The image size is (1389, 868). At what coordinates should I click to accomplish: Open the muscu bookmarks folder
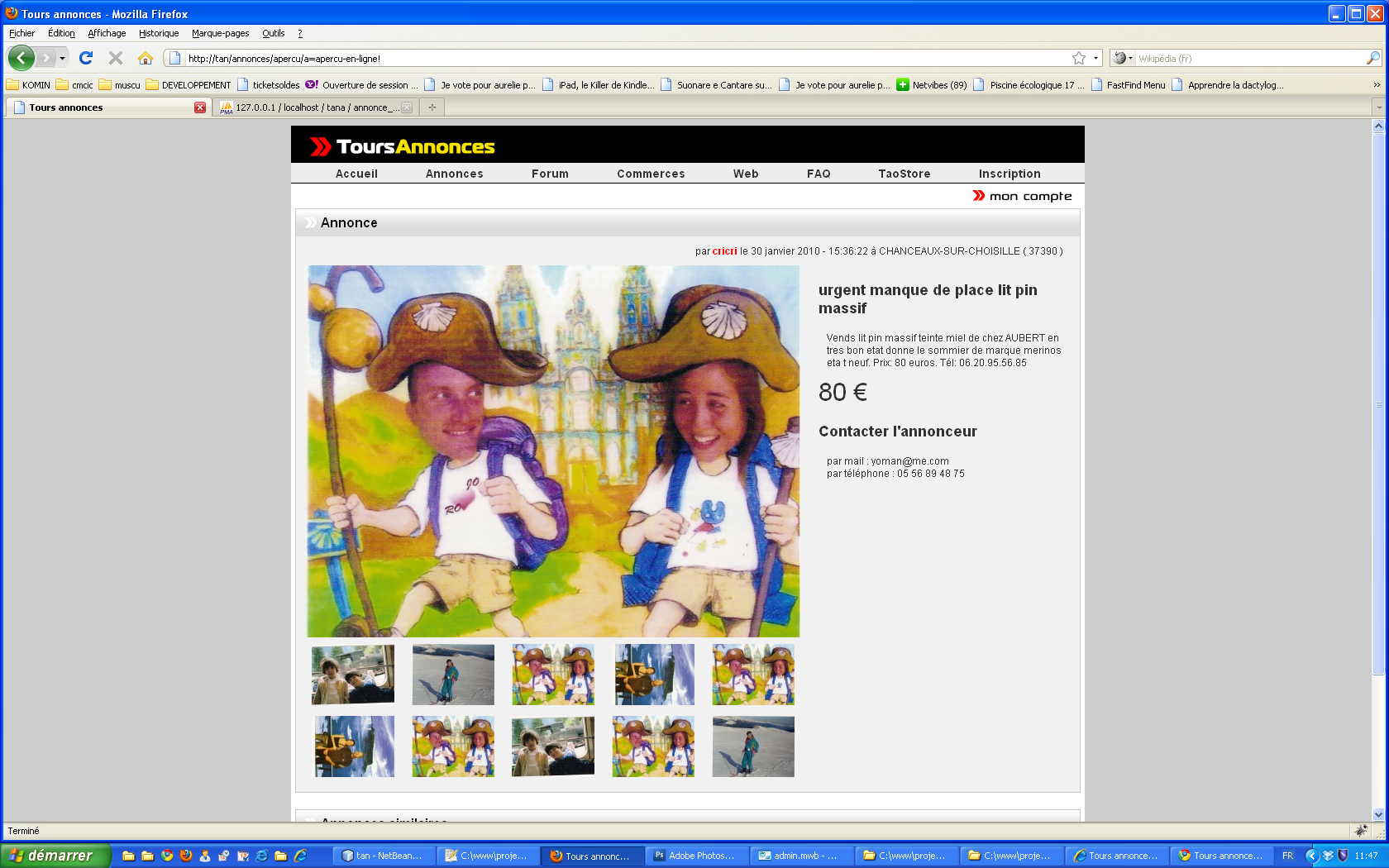pos(120,84)
